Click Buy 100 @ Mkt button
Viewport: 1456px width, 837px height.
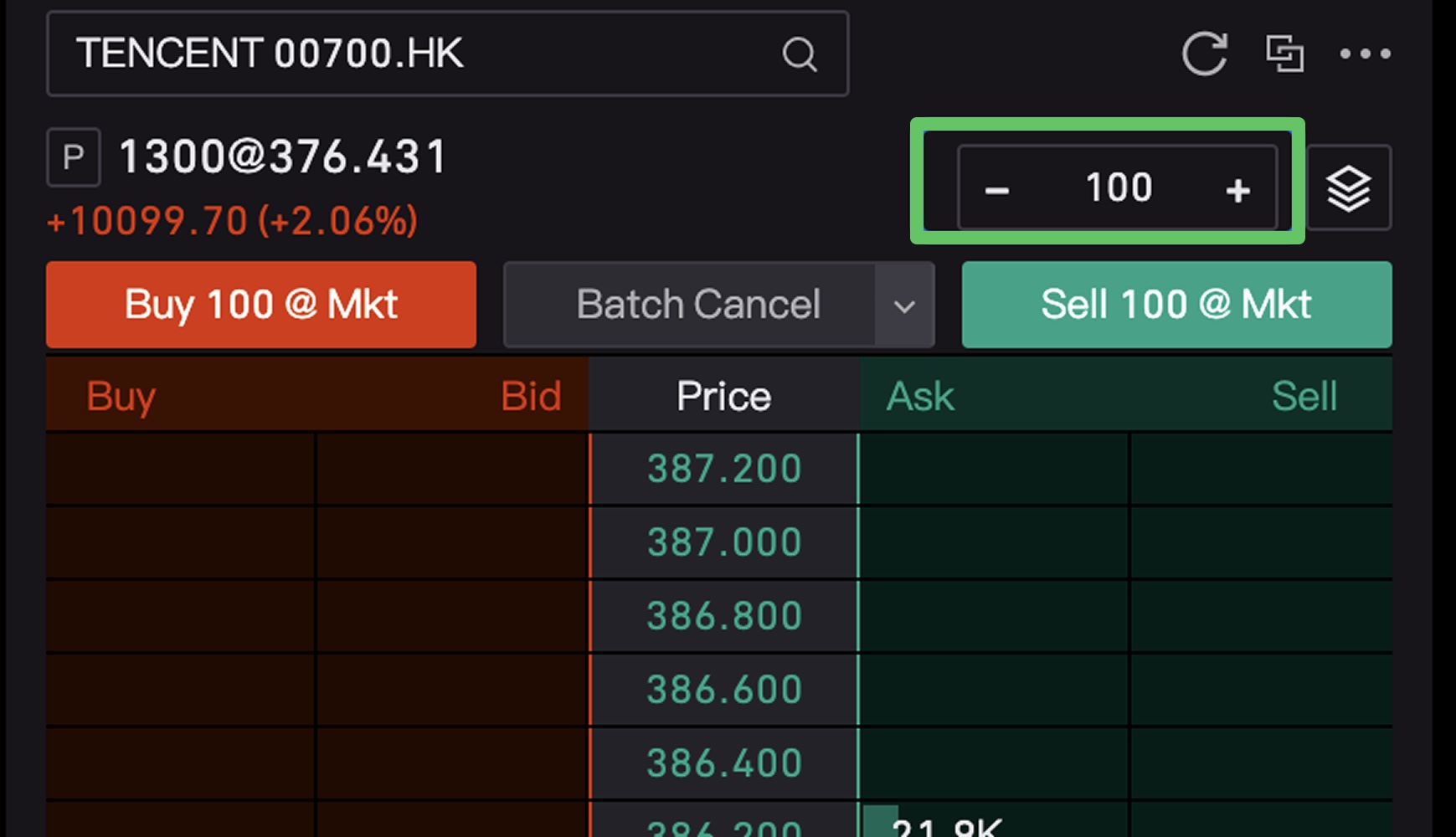261,305
